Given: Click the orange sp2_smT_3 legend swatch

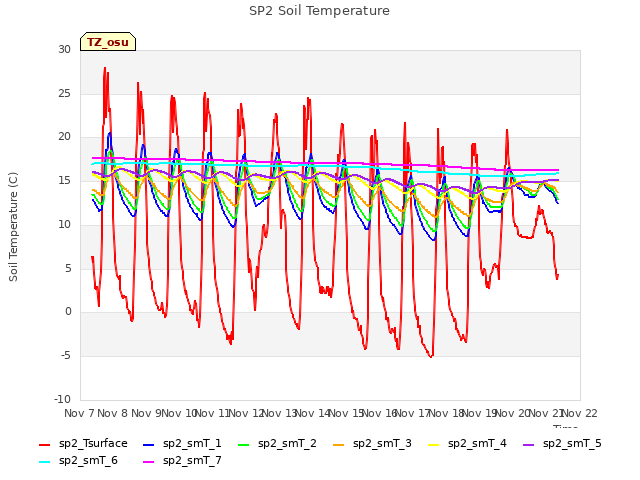Looking at the screenshot, I should [339, 444].
